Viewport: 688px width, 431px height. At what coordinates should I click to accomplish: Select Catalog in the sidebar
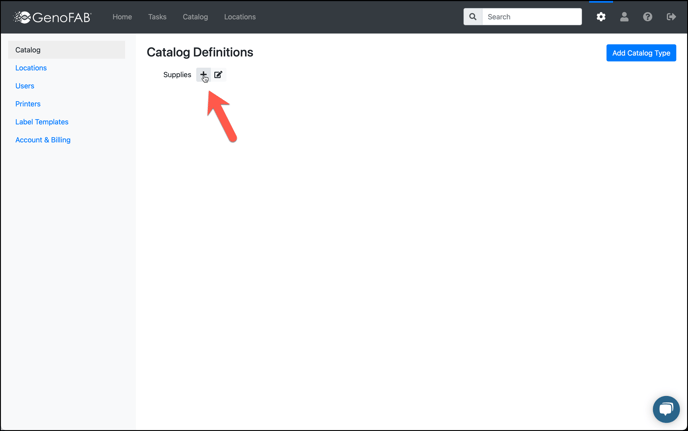[67, 50]
